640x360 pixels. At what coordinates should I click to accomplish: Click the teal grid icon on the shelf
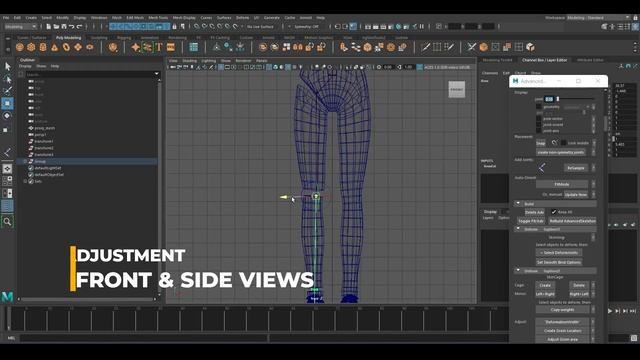tap(193, 47)
